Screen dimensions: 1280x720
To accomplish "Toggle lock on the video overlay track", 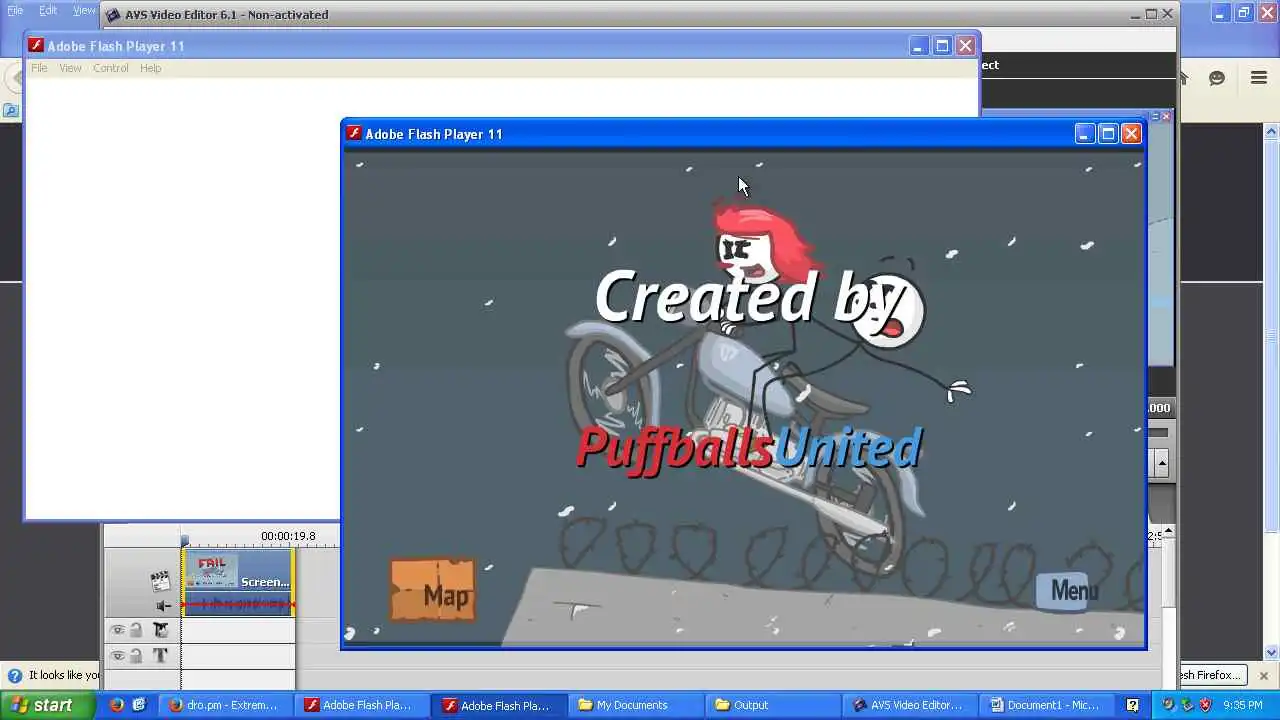I will point(136,630).
